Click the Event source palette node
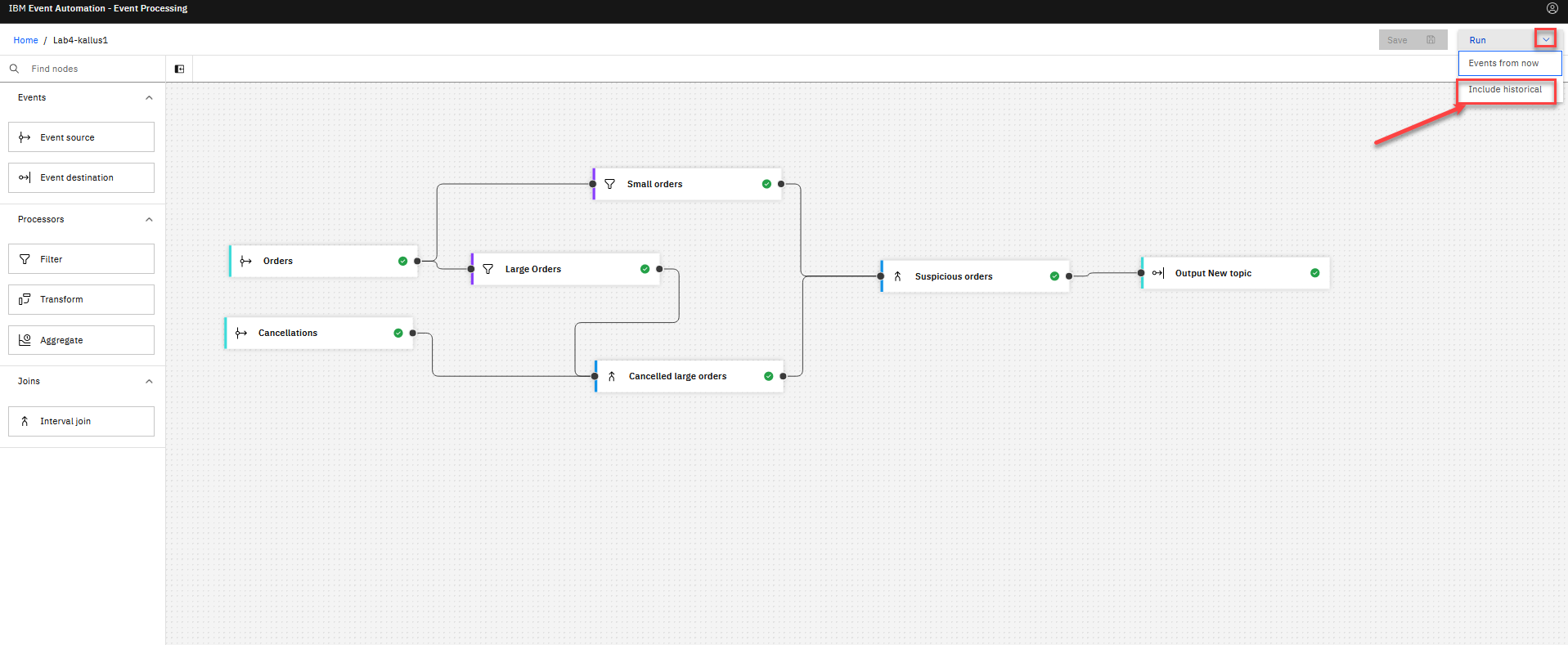This screenshot has height=645, width=1568. click(x=81, y=137)
